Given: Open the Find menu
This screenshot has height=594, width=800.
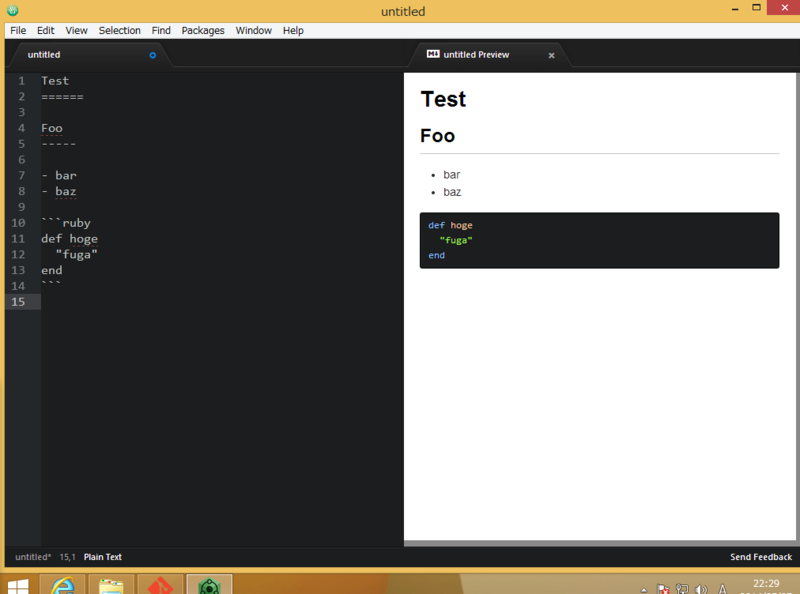Looking at the screenshot, I should 161,31.
